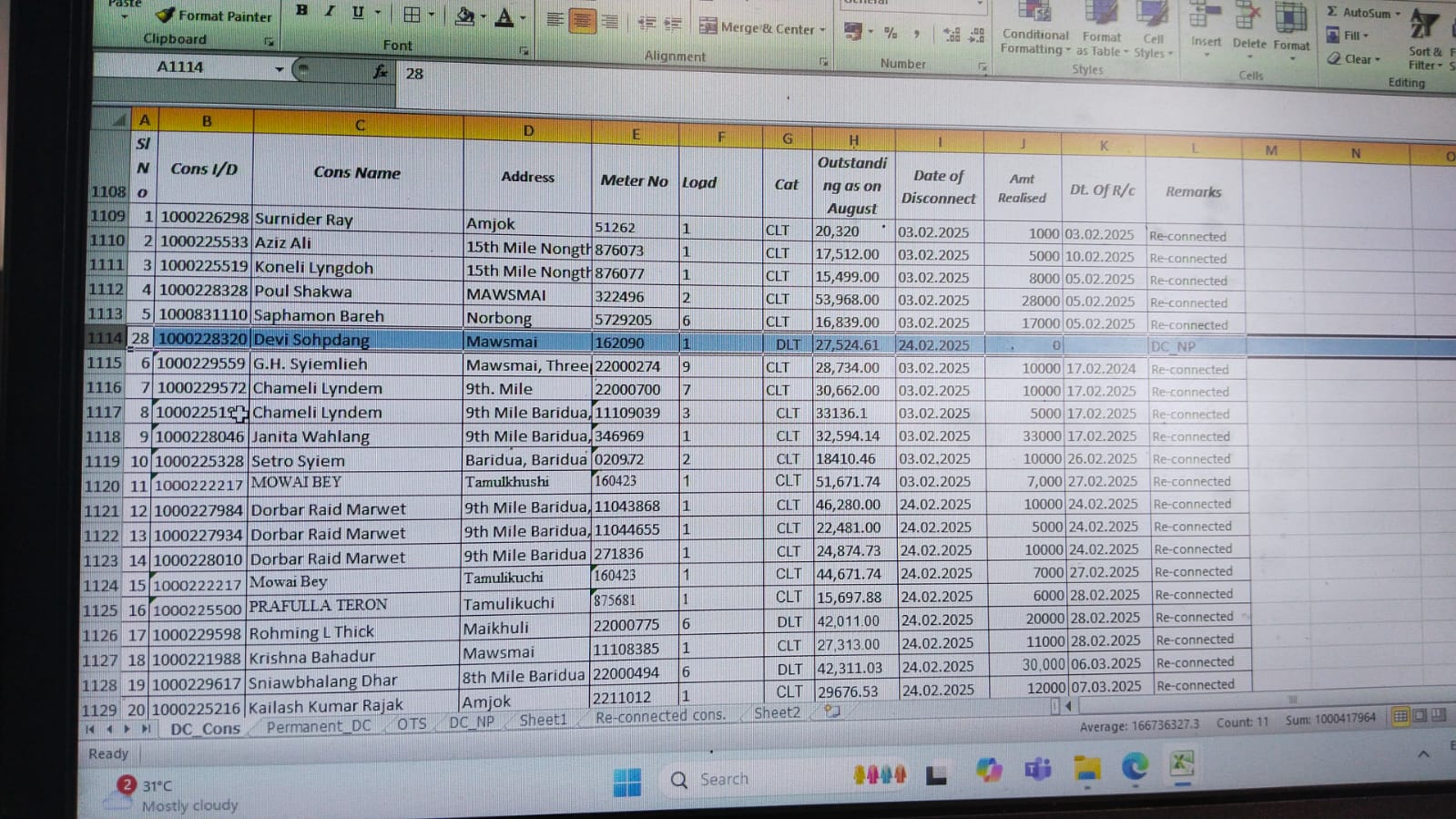This screenshot has width=1456, height=819.
Task: Switch to the Re-connected cons. sheet tab
Action: coord(660,716)
